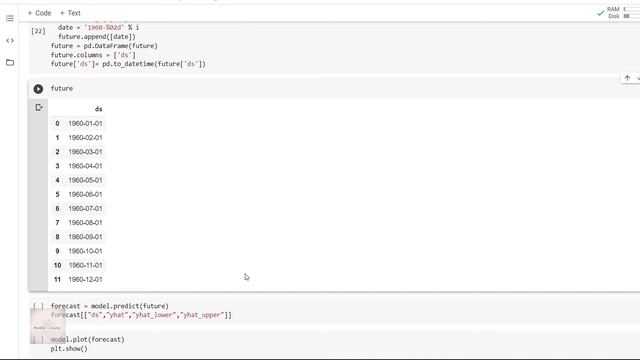This screenshot has height=360, width=640.
Task: Select the 1960-03-01 cell
Action: click(x=85, y=152)
